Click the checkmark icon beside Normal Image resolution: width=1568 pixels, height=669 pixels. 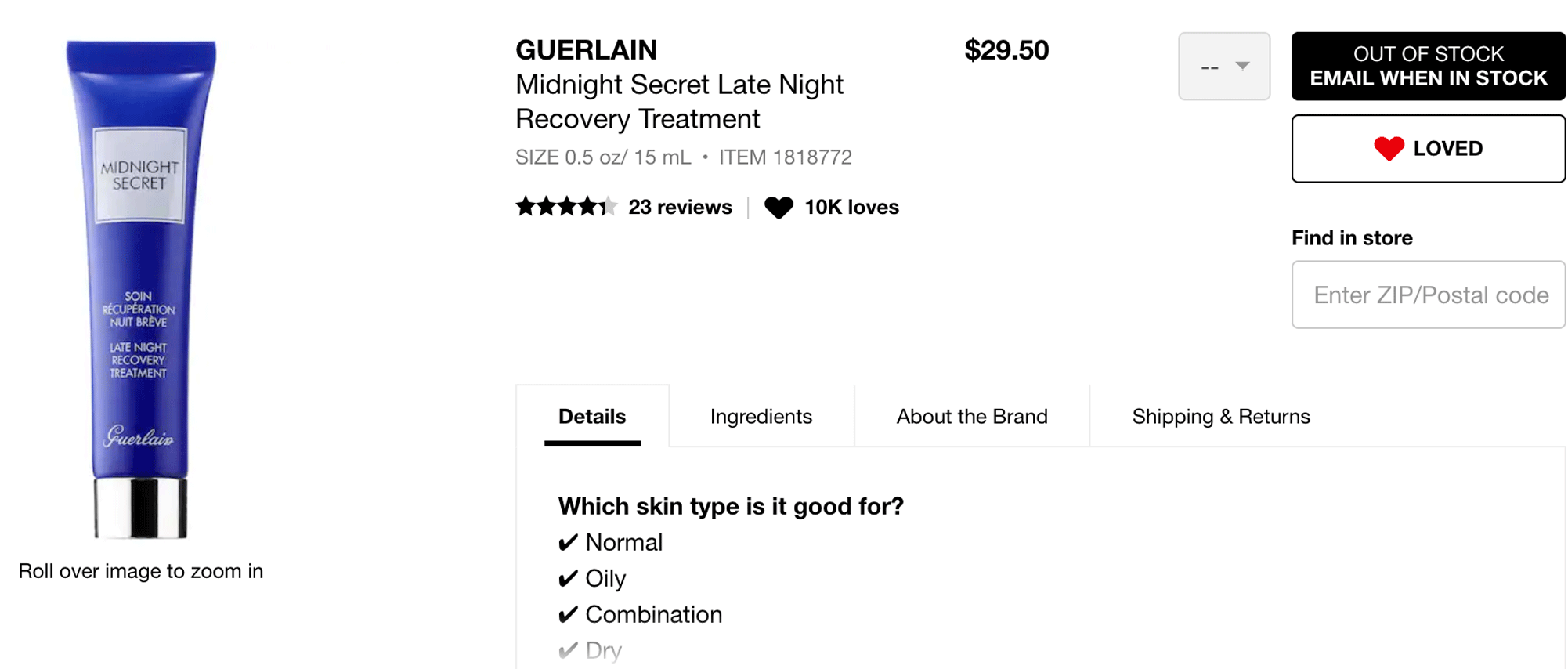(x=568, y=542)
